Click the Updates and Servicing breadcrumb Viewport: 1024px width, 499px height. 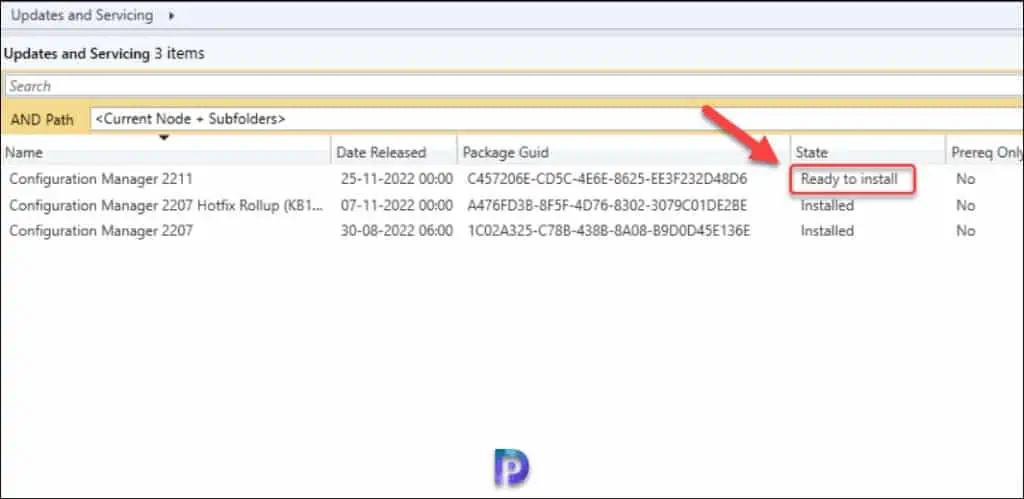tap(82, 15)
